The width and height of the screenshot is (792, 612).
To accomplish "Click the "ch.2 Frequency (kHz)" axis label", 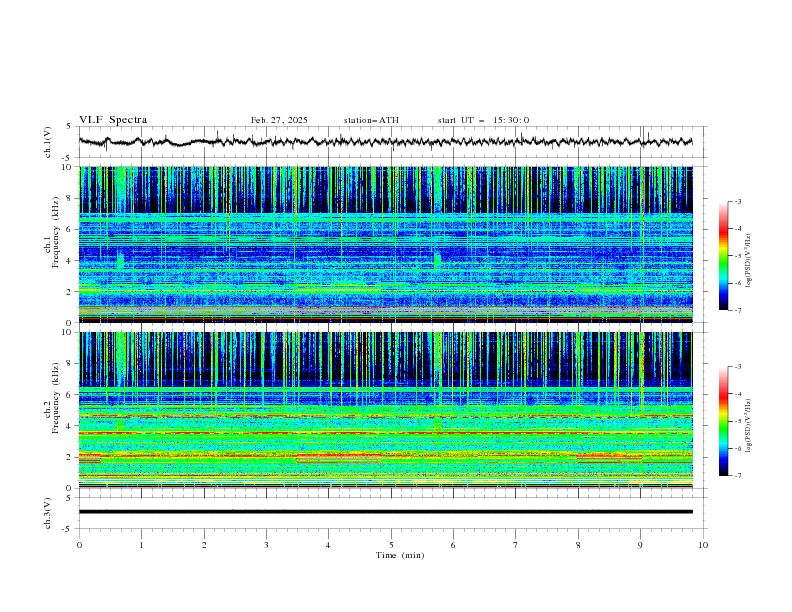I will point(52,397).
